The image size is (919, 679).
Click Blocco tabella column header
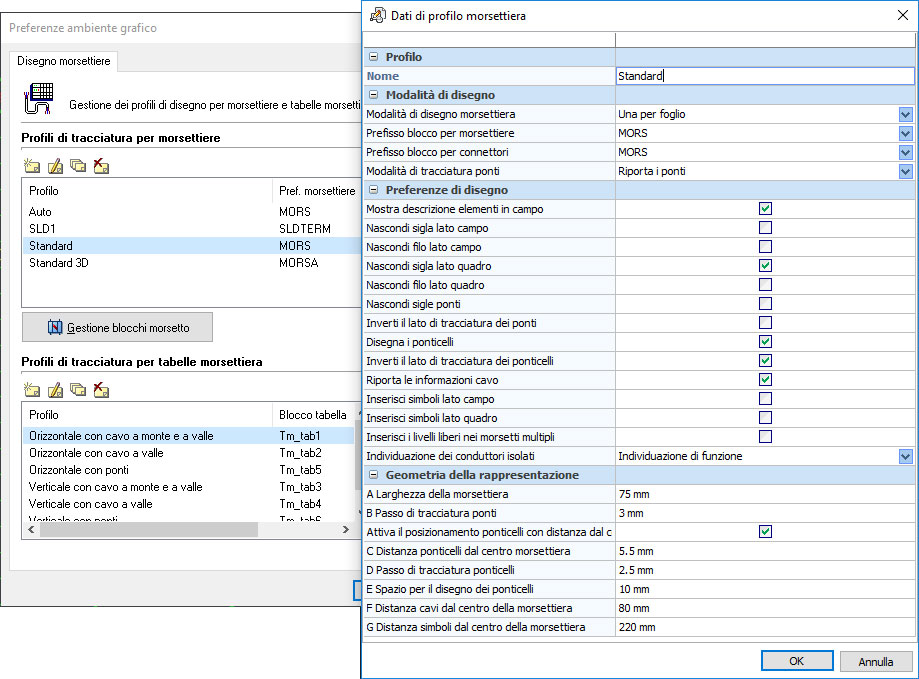point(313,415)
